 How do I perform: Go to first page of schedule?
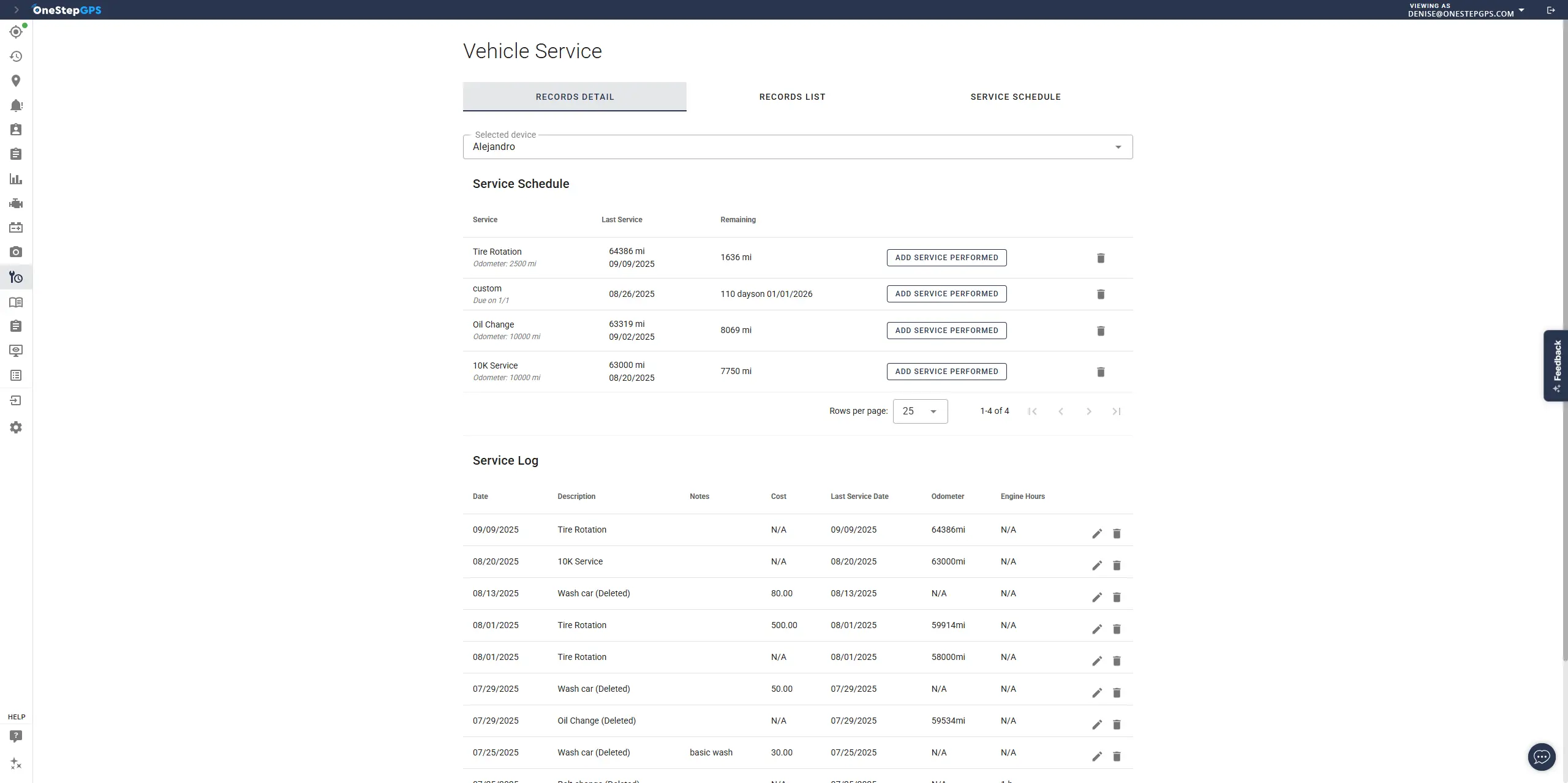click(1032, 411)
